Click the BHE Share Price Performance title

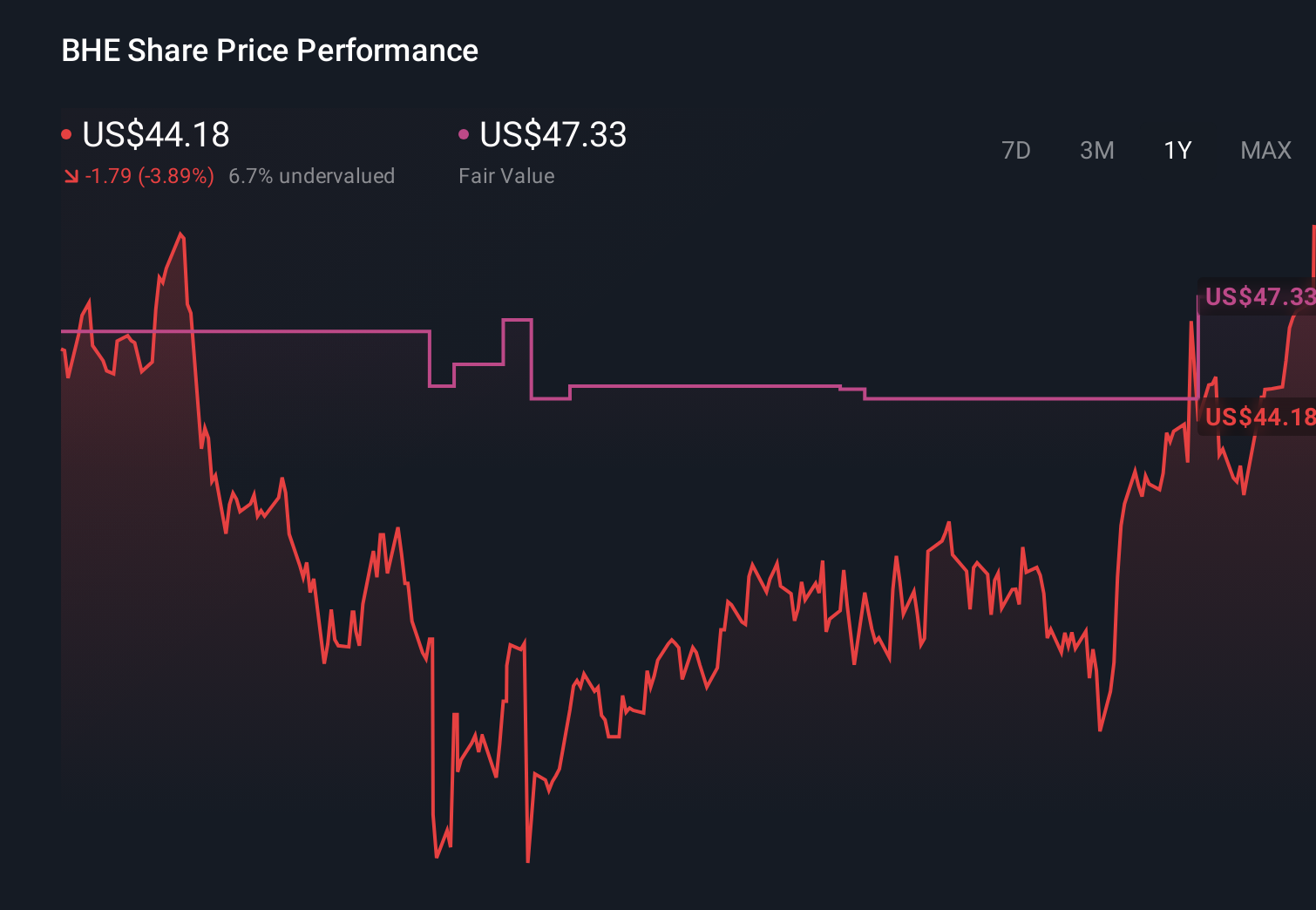(x=269, y=50)
